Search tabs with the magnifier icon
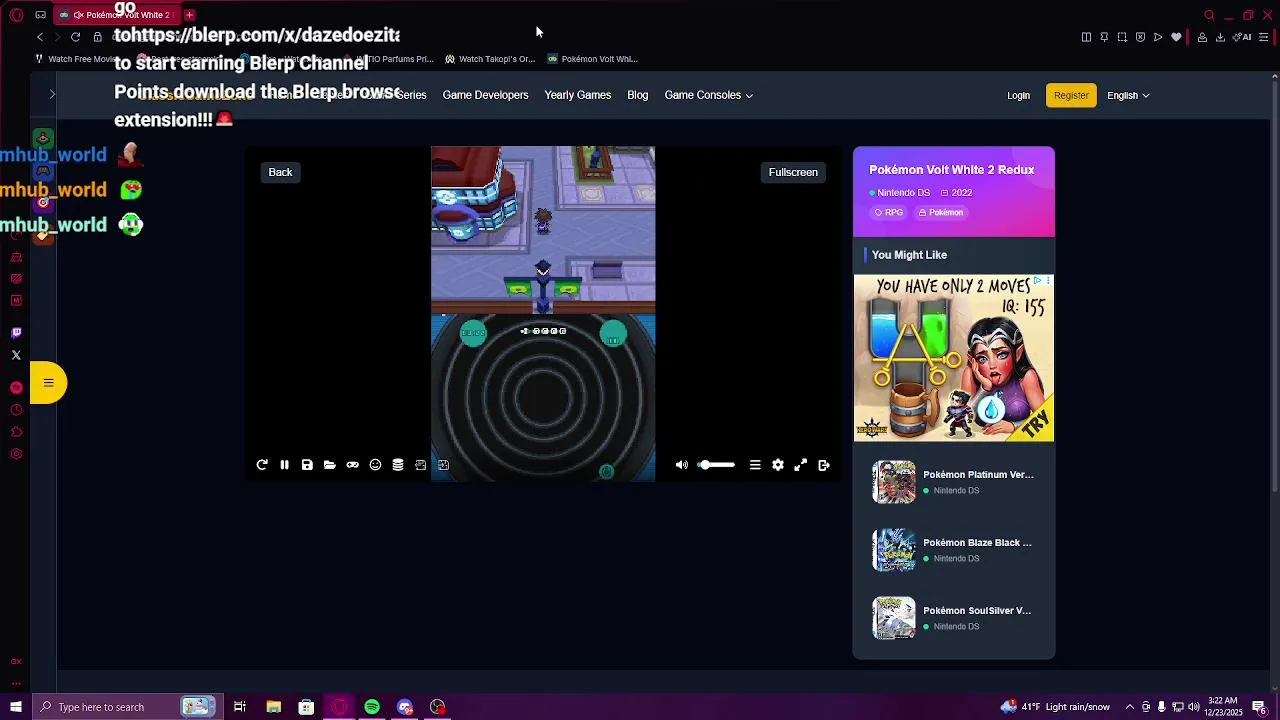Viewport: 1280px width, 720px height. [1209, 15]
